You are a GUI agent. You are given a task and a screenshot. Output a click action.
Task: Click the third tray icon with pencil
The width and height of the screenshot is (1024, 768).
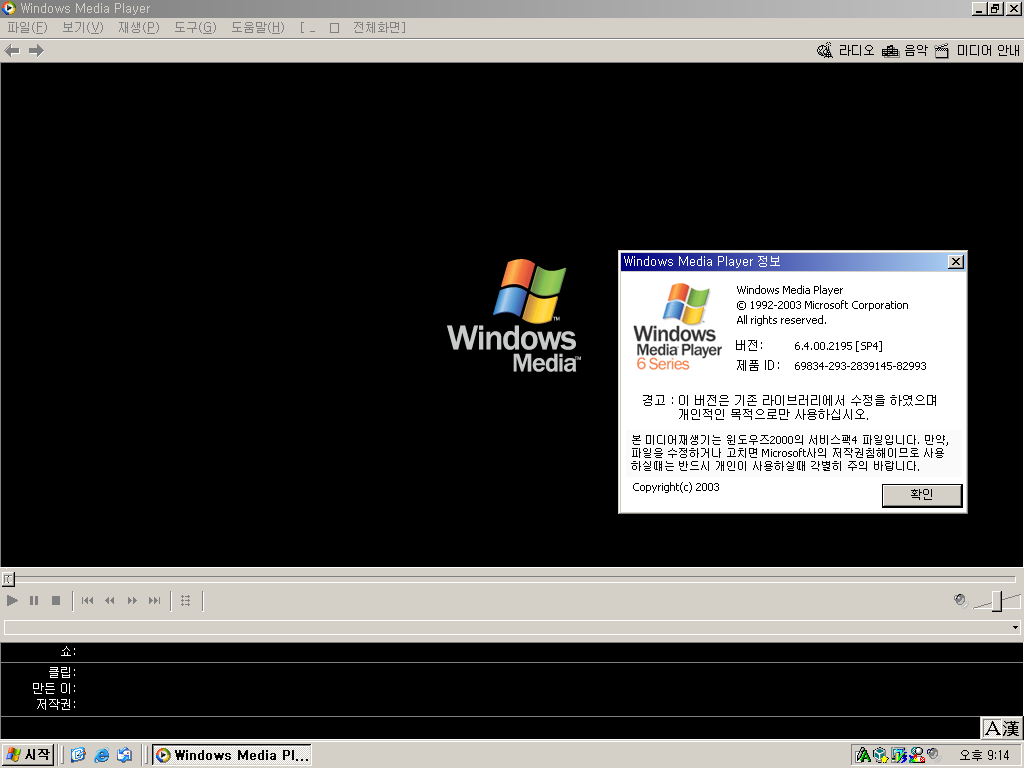point(899,756)
